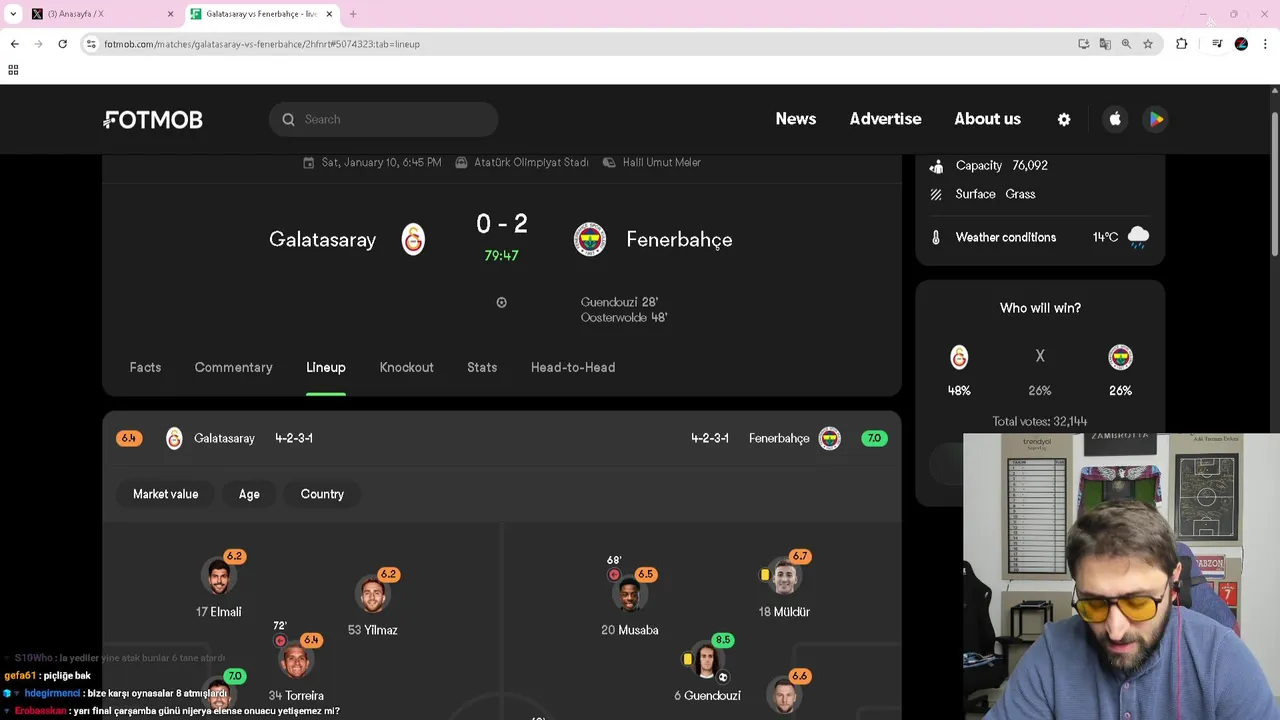Screen dimensions: 1280x720
Task: Click the browser address bar URL
Action: [x=262, y=44]
